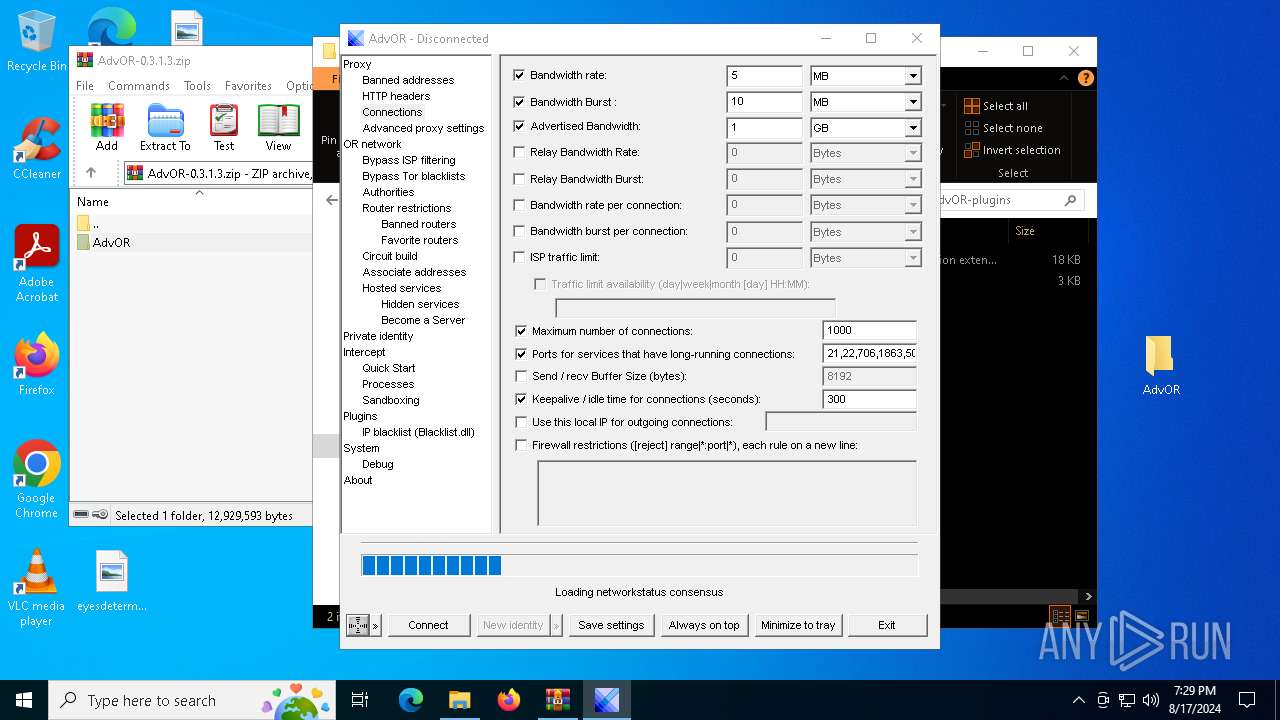
Task: Click the help icon in Explorer window
Action: coord(1085,78)
